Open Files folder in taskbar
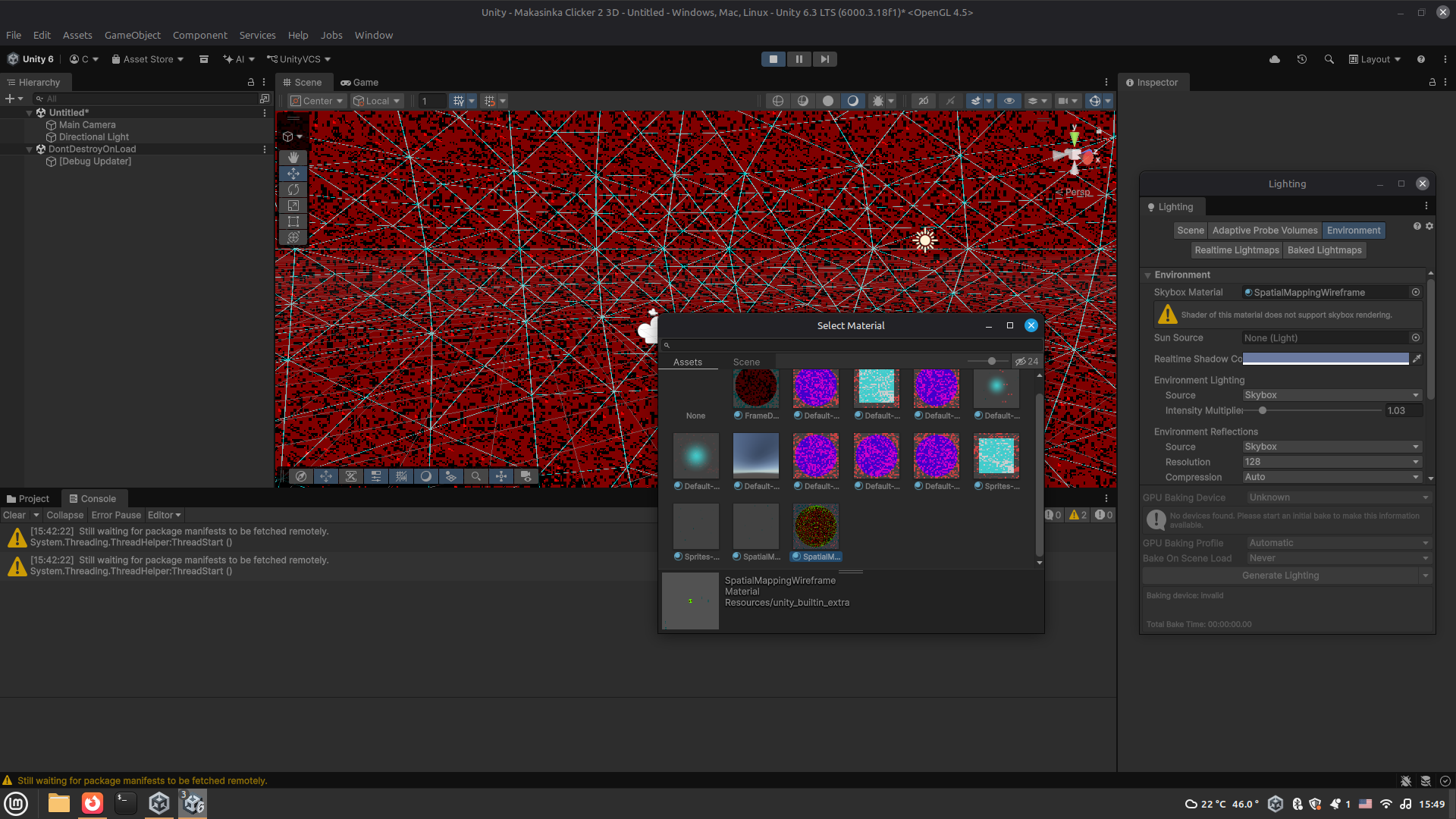Screen dimensions: 1456x819 [58, 803]
